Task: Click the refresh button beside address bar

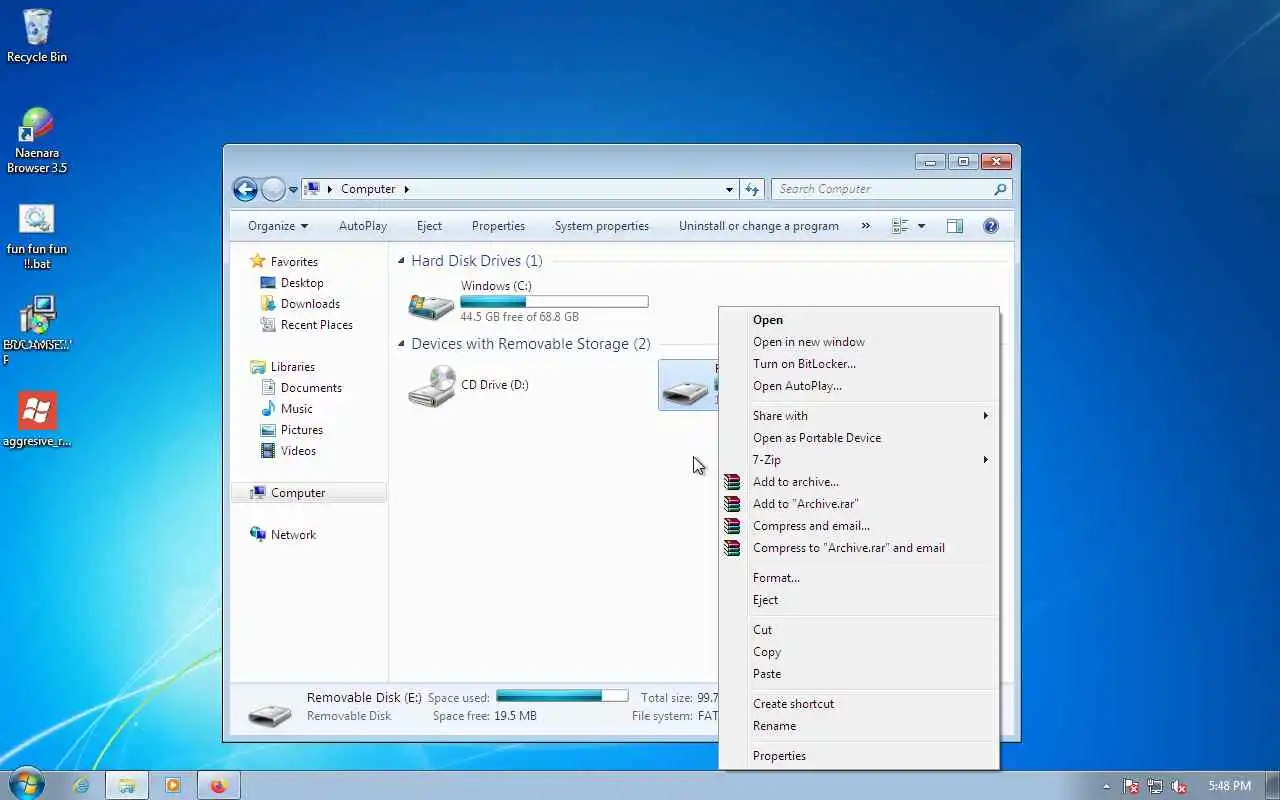Action: pos(753,189)
